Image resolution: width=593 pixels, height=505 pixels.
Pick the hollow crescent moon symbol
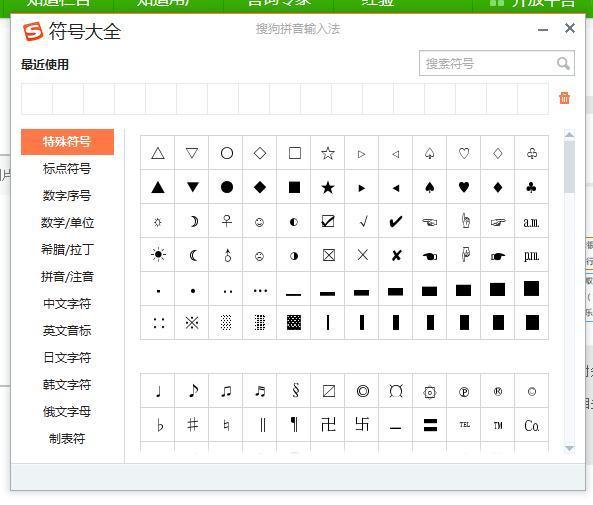(x=194, y=221)
